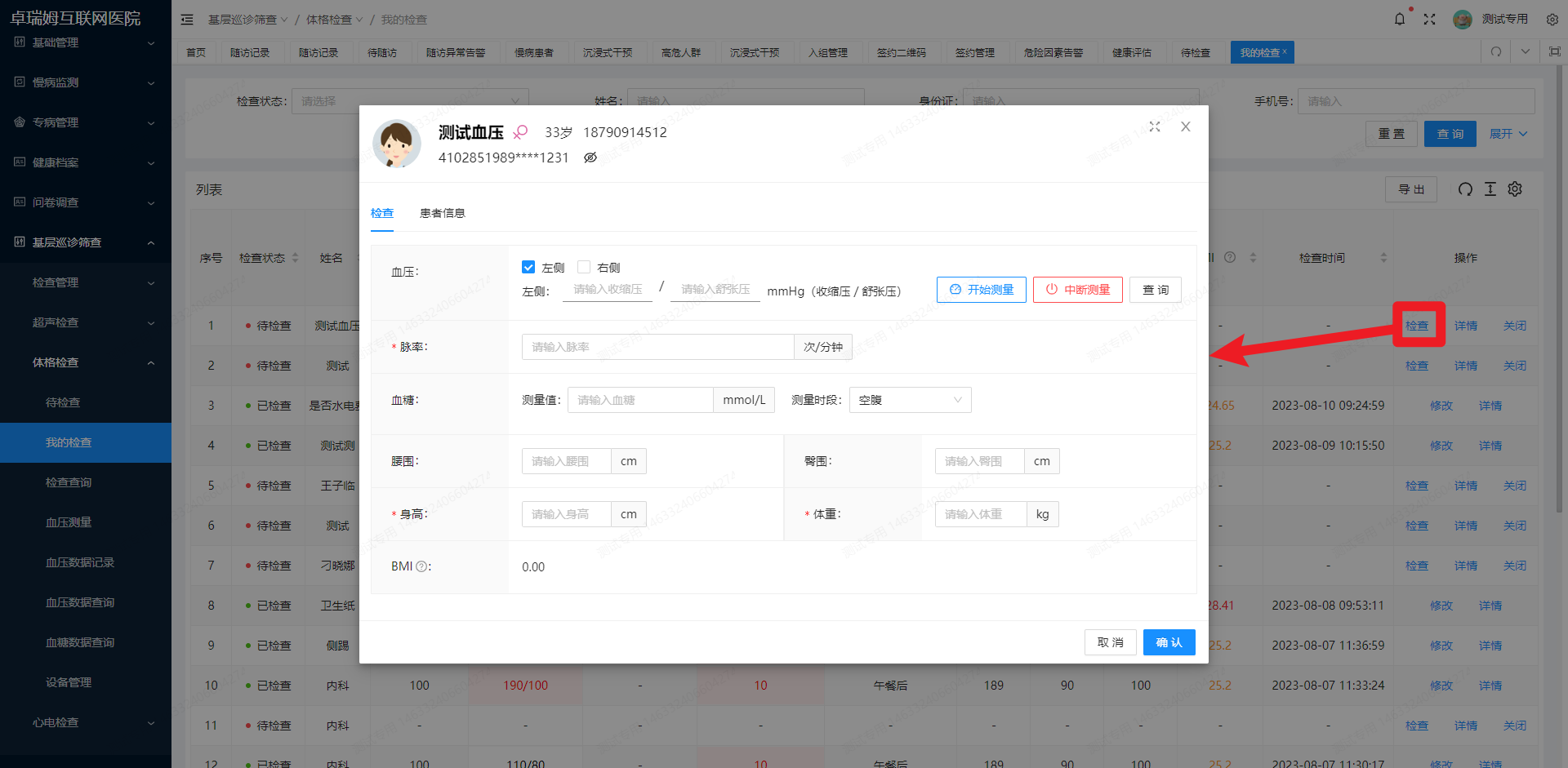Switch to the 患者信息 tab

click(442, 213)
